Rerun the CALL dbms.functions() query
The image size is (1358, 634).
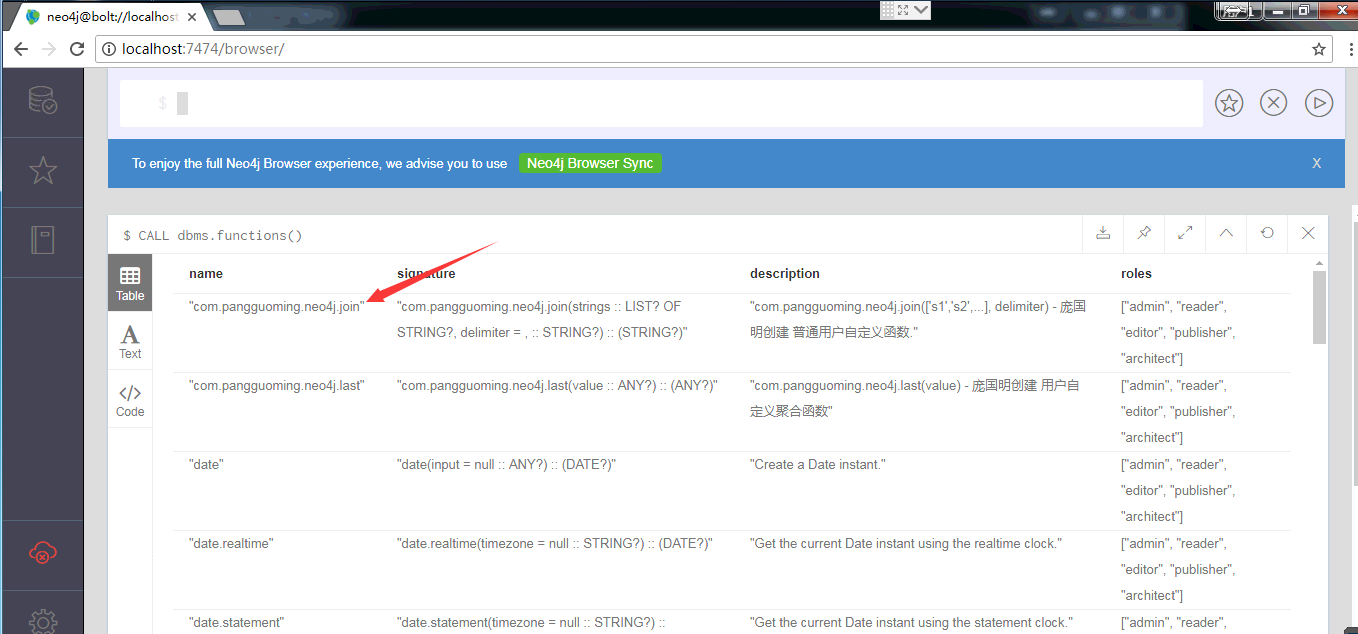[x=1267, y=233]
